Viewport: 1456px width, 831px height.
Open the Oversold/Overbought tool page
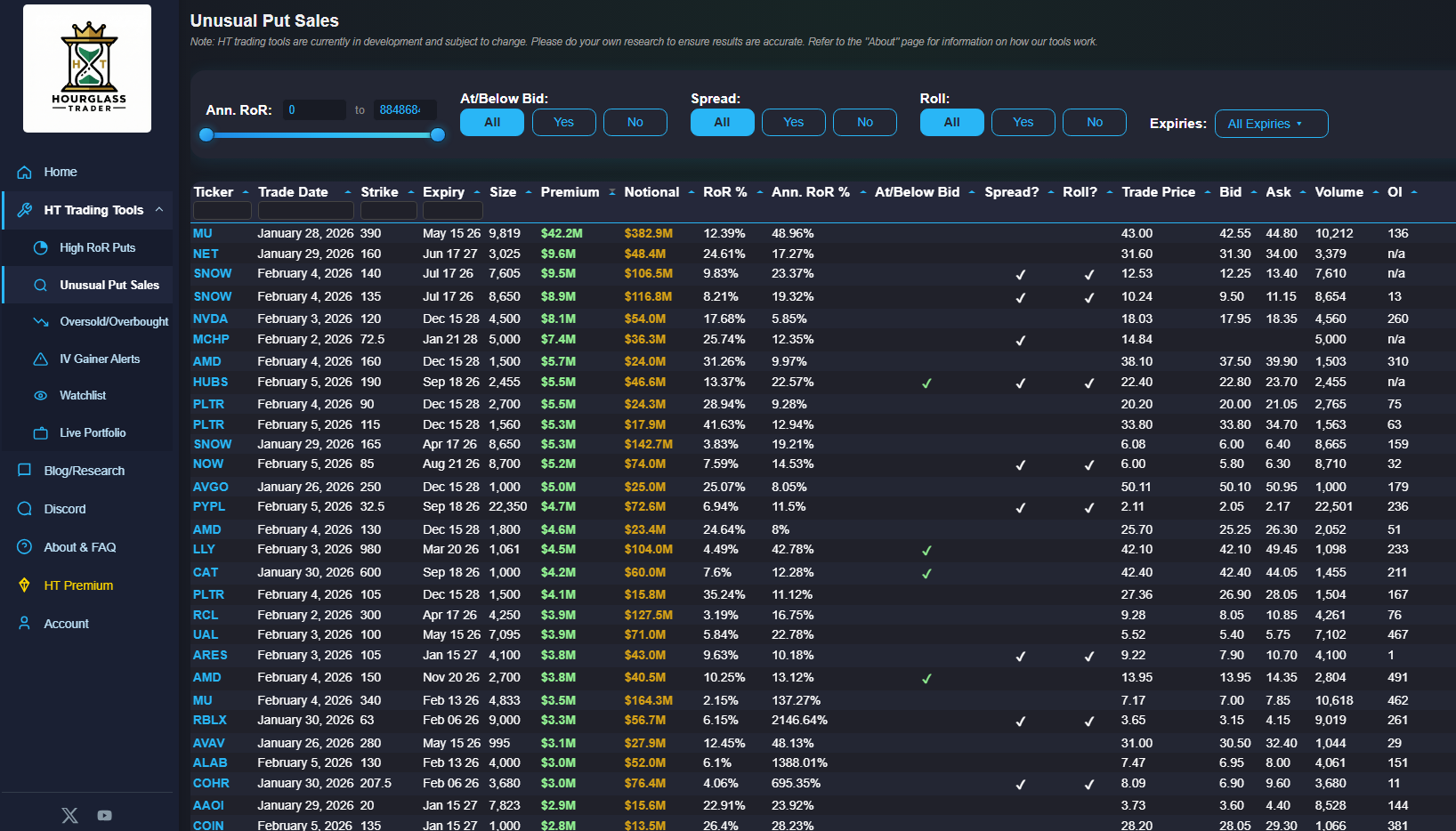point(113,322)
